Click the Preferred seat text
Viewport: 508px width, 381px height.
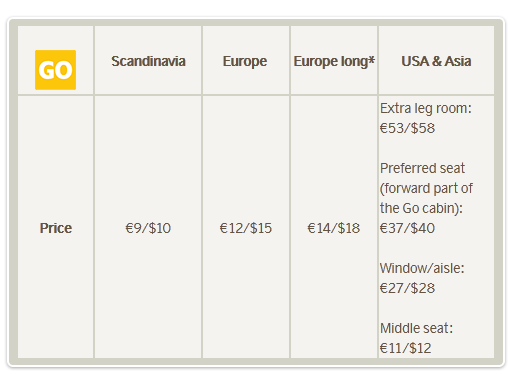(422, 168)
